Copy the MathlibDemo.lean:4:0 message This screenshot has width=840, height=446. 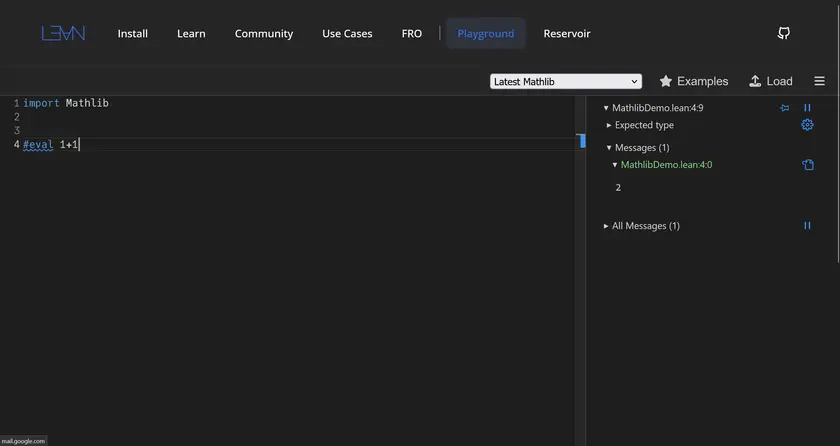(807, 165)
